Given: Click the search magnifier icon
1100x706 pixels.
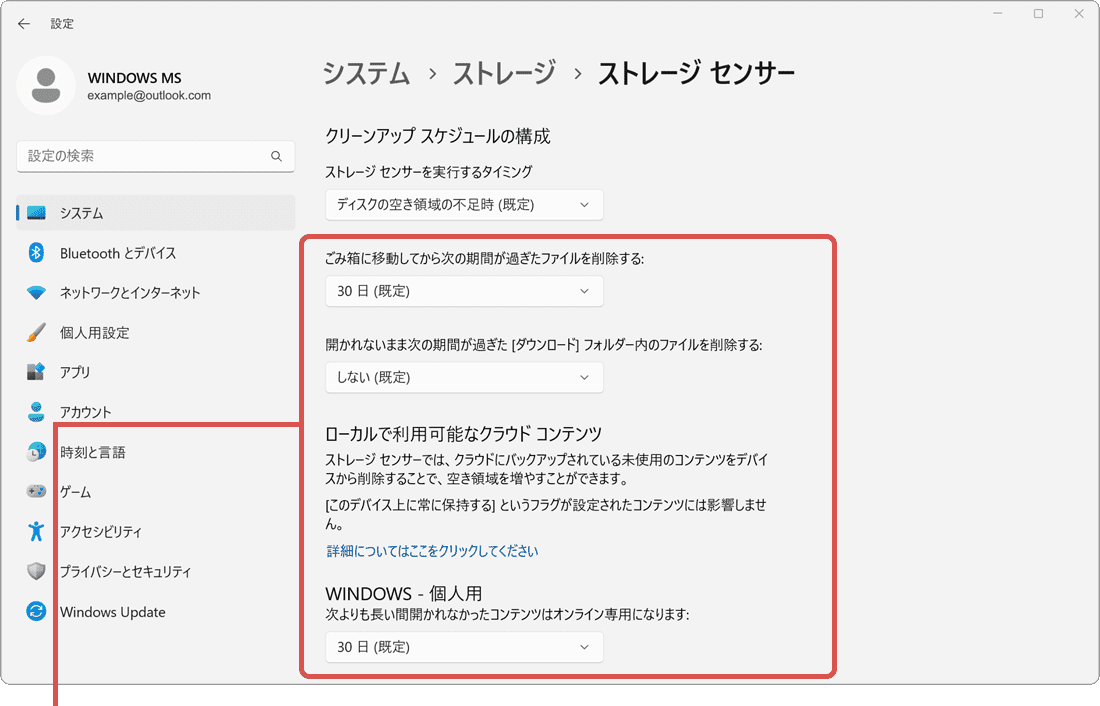Looking at the screenshot, I should [277, 157].
